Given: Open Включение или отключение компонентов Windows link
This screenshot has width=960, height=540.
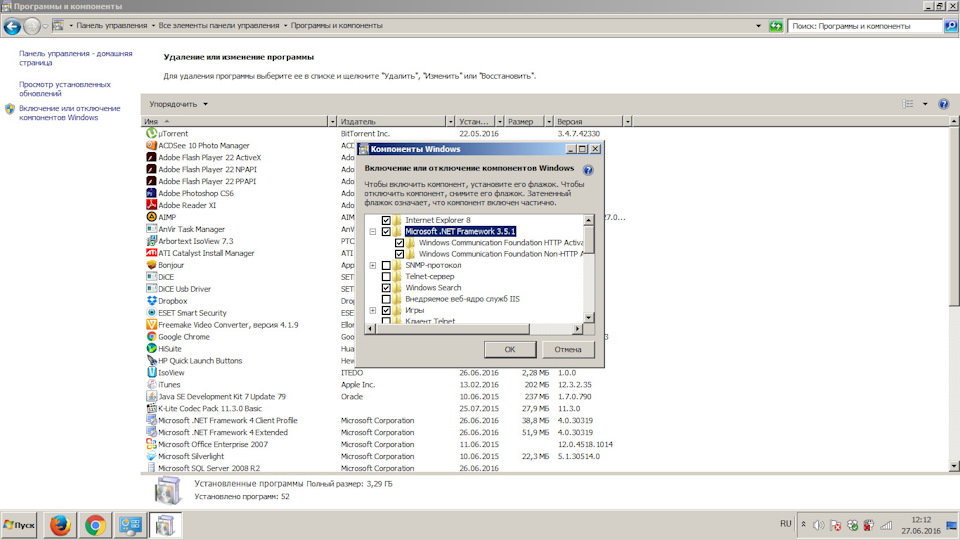Looking at the screenshot, I should [69, 113].
